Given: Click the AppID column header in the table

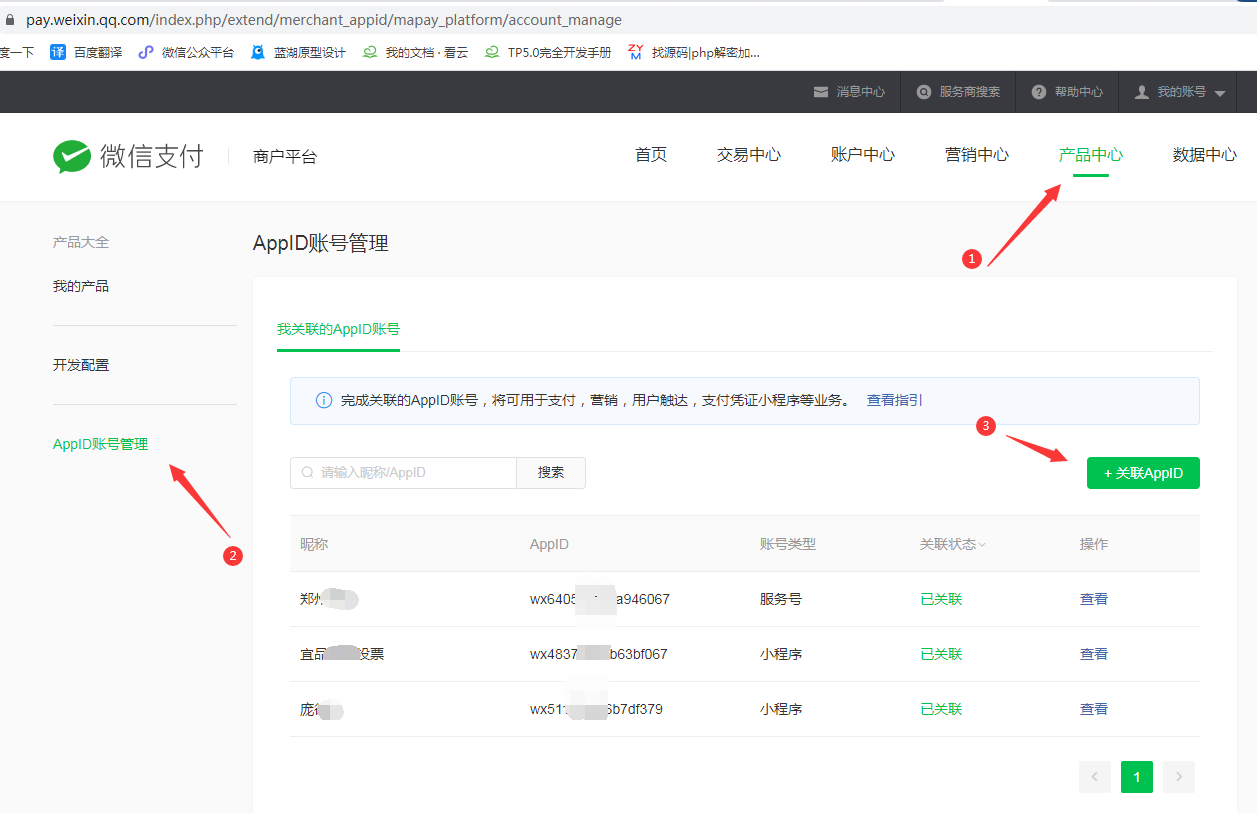Looking at the screenshot, I should click(x=549, y=544).
